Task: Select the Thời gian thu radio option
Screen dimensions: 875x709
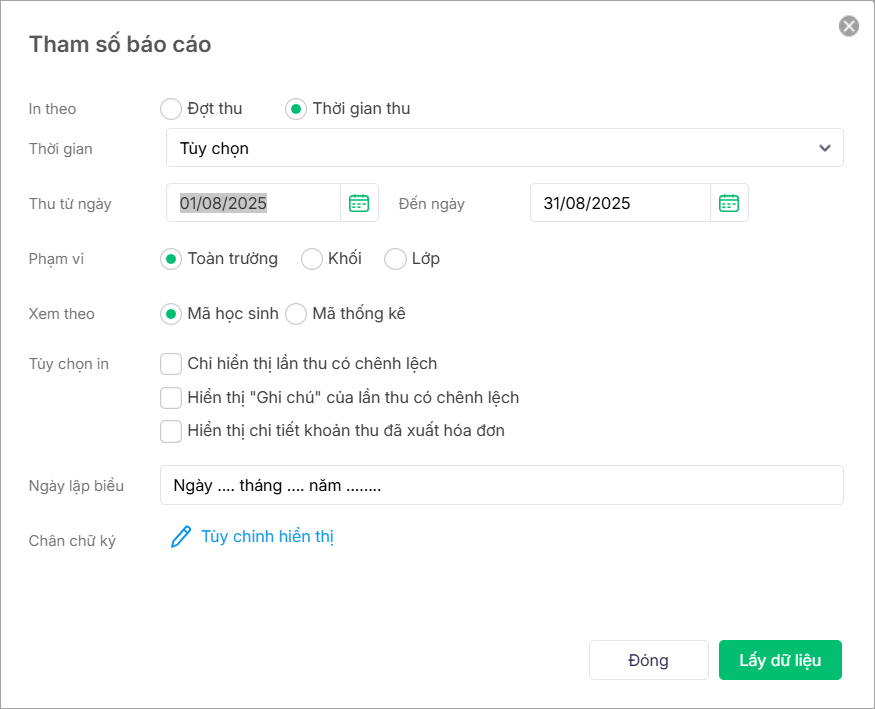Action: click(296, 109)
